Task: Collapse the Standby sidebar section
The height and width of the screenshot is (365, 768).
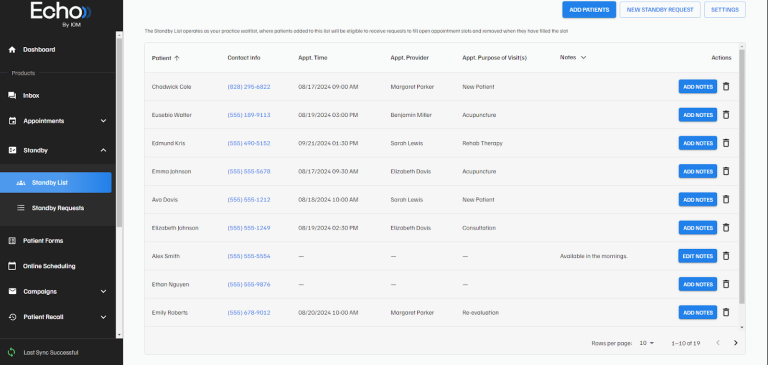Action: 103,150
